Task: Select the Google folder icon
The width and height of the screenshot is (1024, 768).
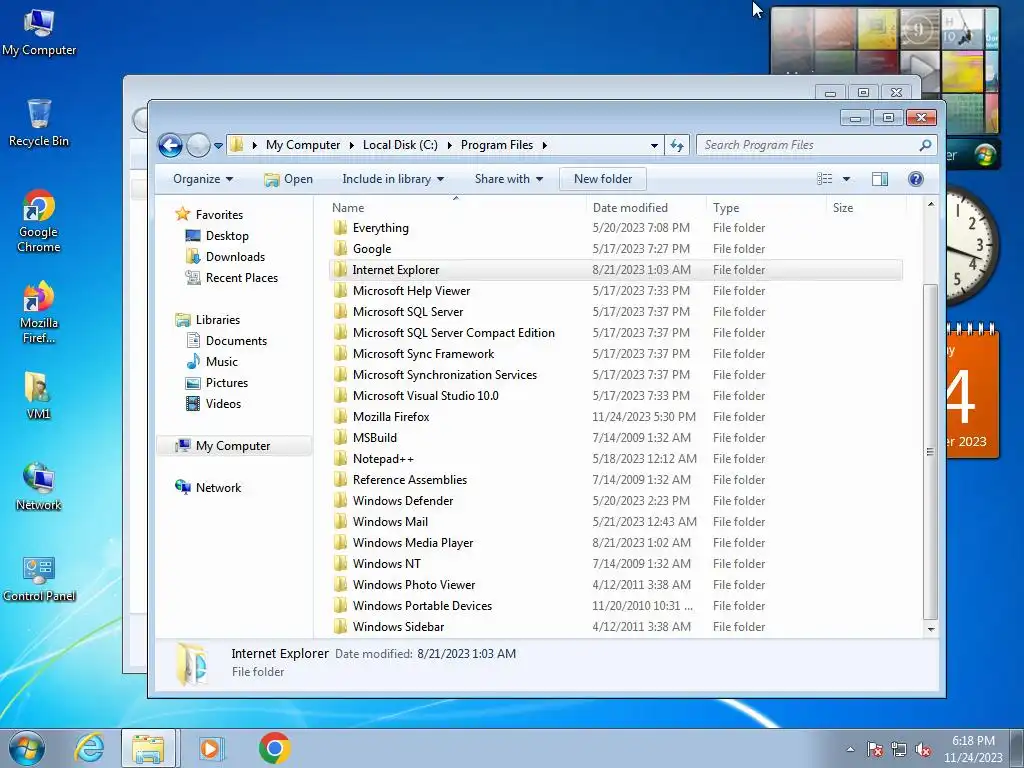Action: pos(340,248)
